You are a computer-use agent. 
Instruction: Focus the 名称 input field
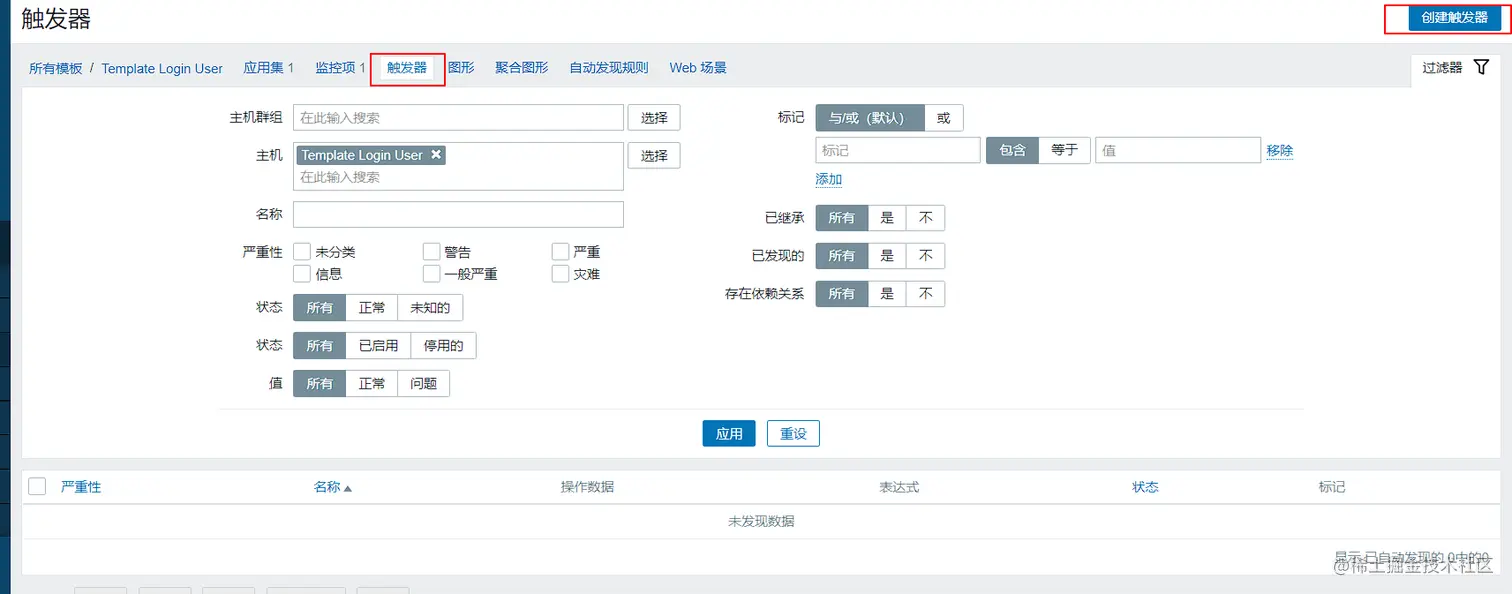(458, 214)
